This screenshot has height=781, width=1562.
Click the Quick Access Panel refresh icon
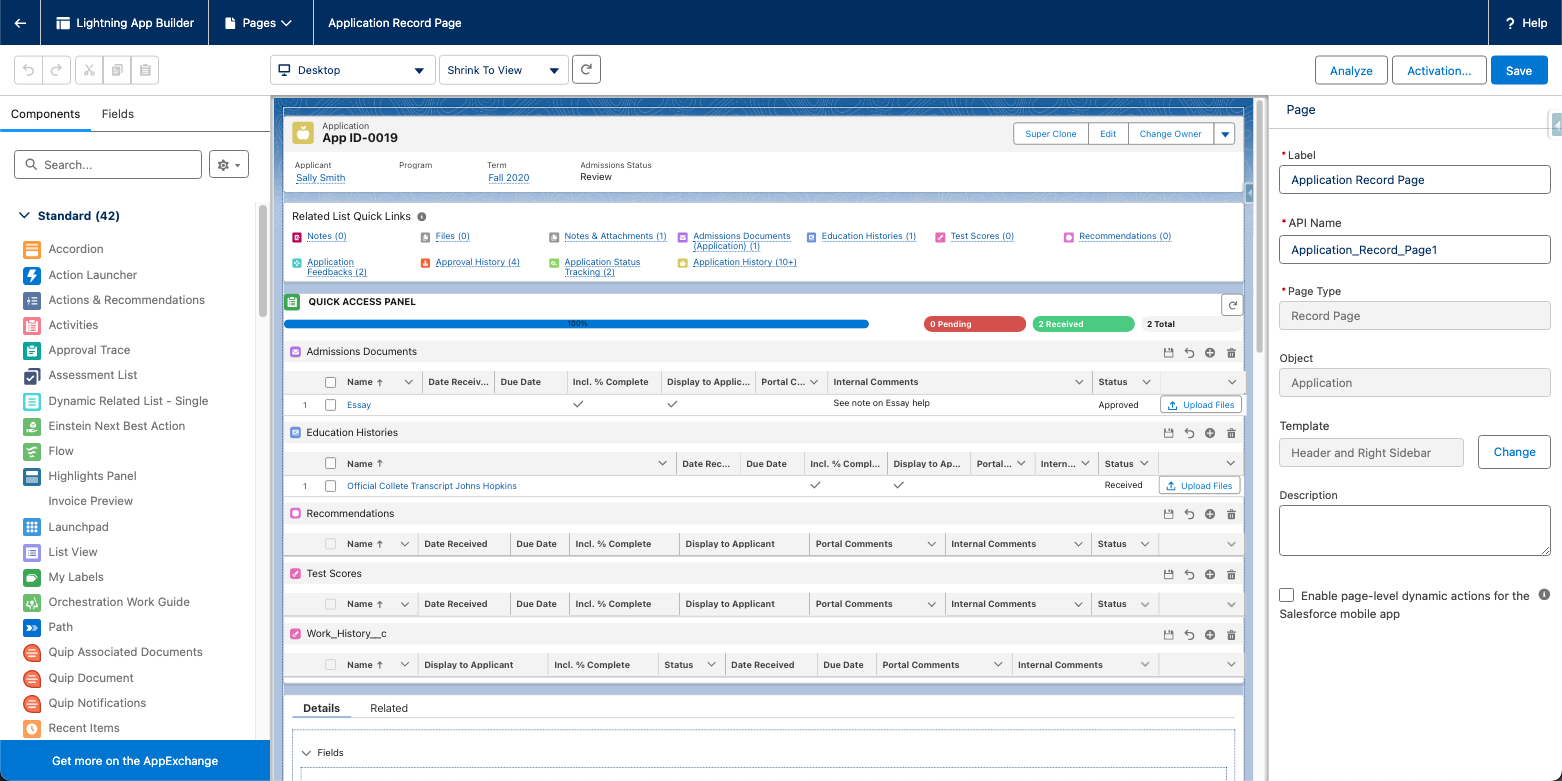coord(1232,305)
